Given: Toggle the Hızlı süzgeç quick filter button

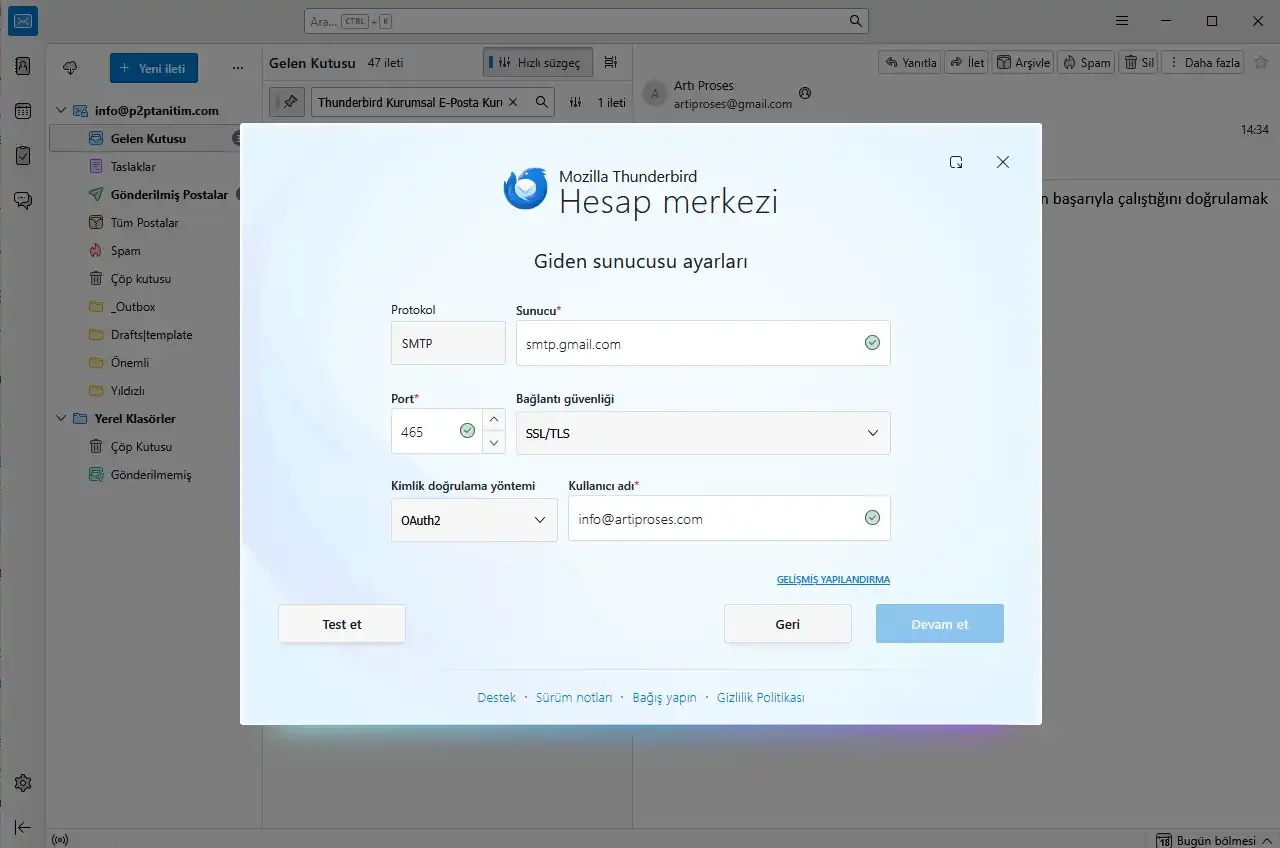Looking at the screenshot, I should (x=538, y=62).
